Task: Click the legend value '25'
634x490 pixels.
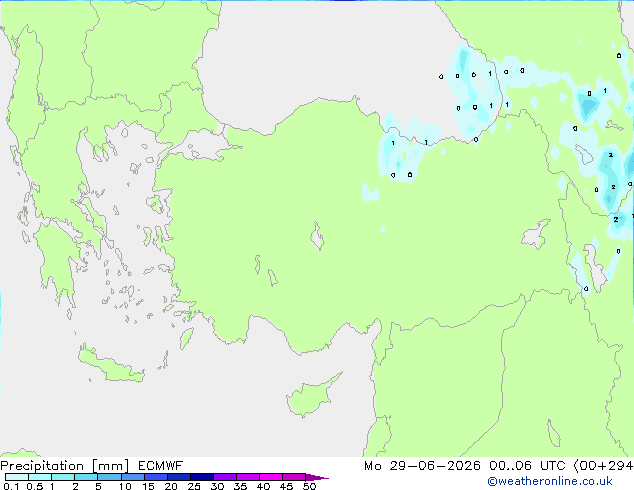Action: point(194,486)
